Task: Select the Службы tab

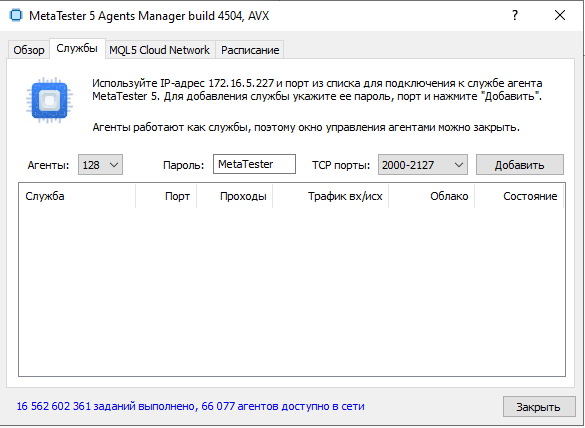Action: tap(77, 49)
